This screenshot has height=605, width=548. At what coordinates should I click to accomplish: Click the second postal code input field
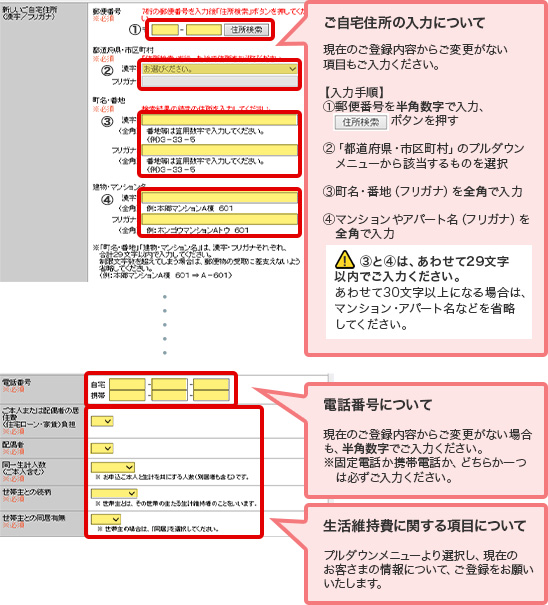[204, 30]
